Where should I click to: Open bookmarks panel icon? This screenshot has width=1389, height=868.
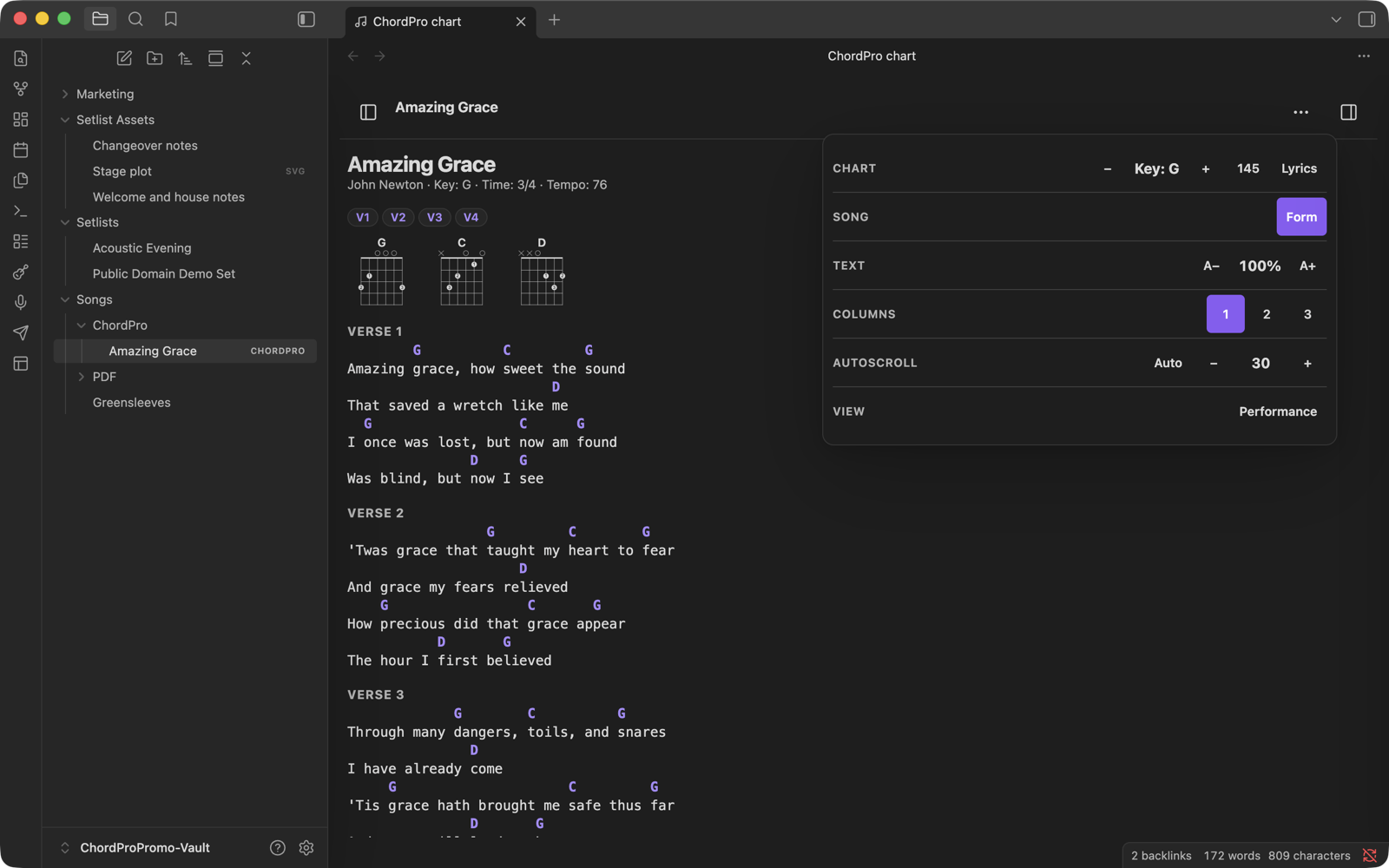click(171, 19)
